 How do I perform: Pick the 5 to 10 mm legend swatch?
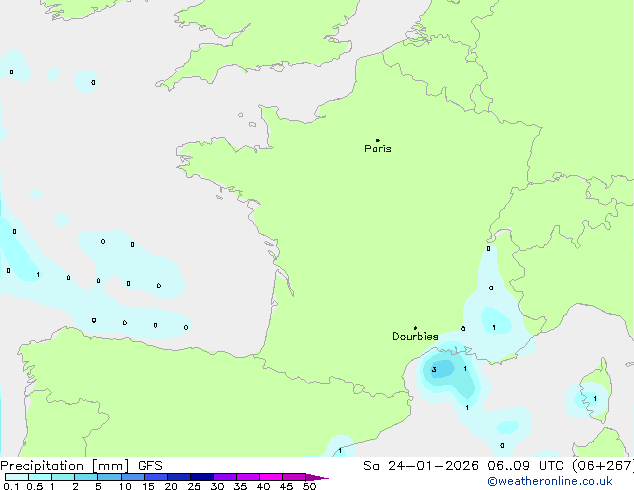point(109,477)
